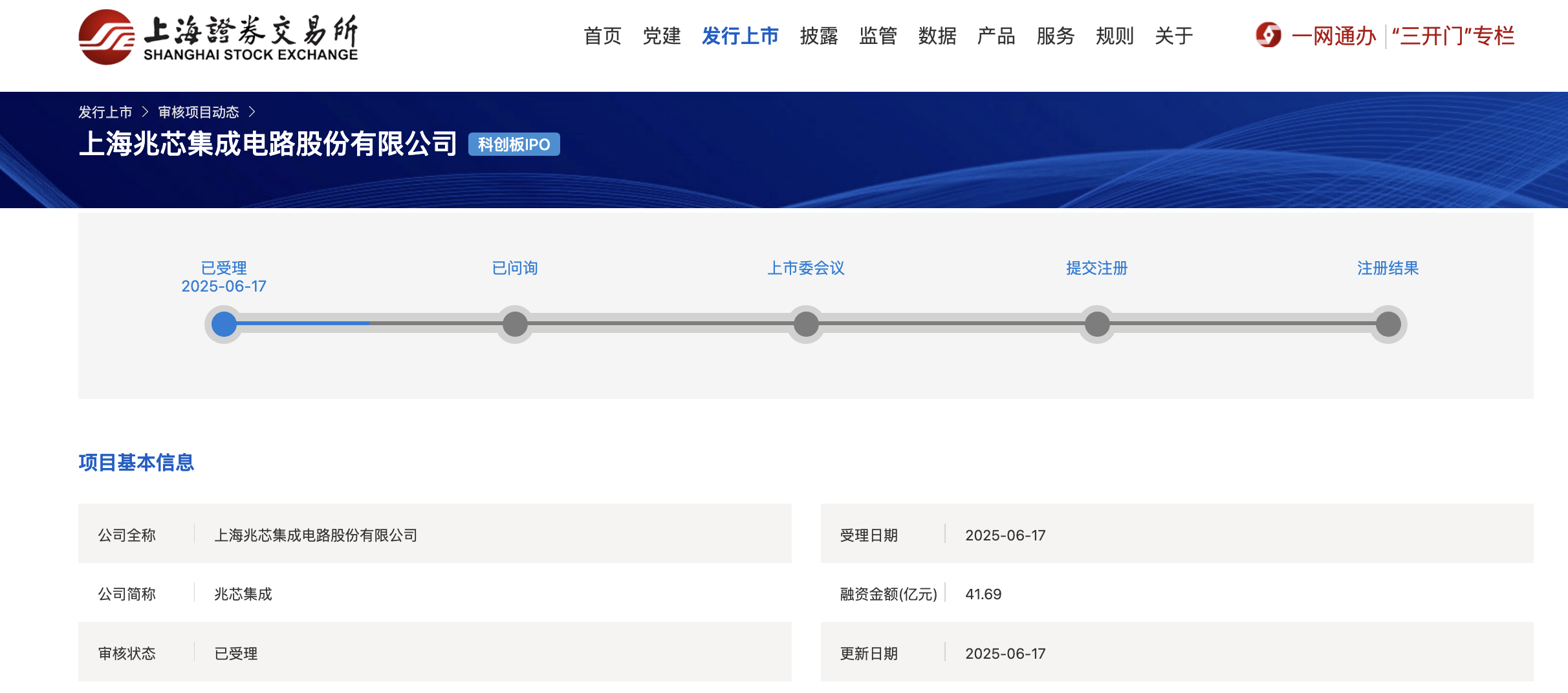Open the 一网通办 link
1568x693 pixels.
coord(1333,36)
